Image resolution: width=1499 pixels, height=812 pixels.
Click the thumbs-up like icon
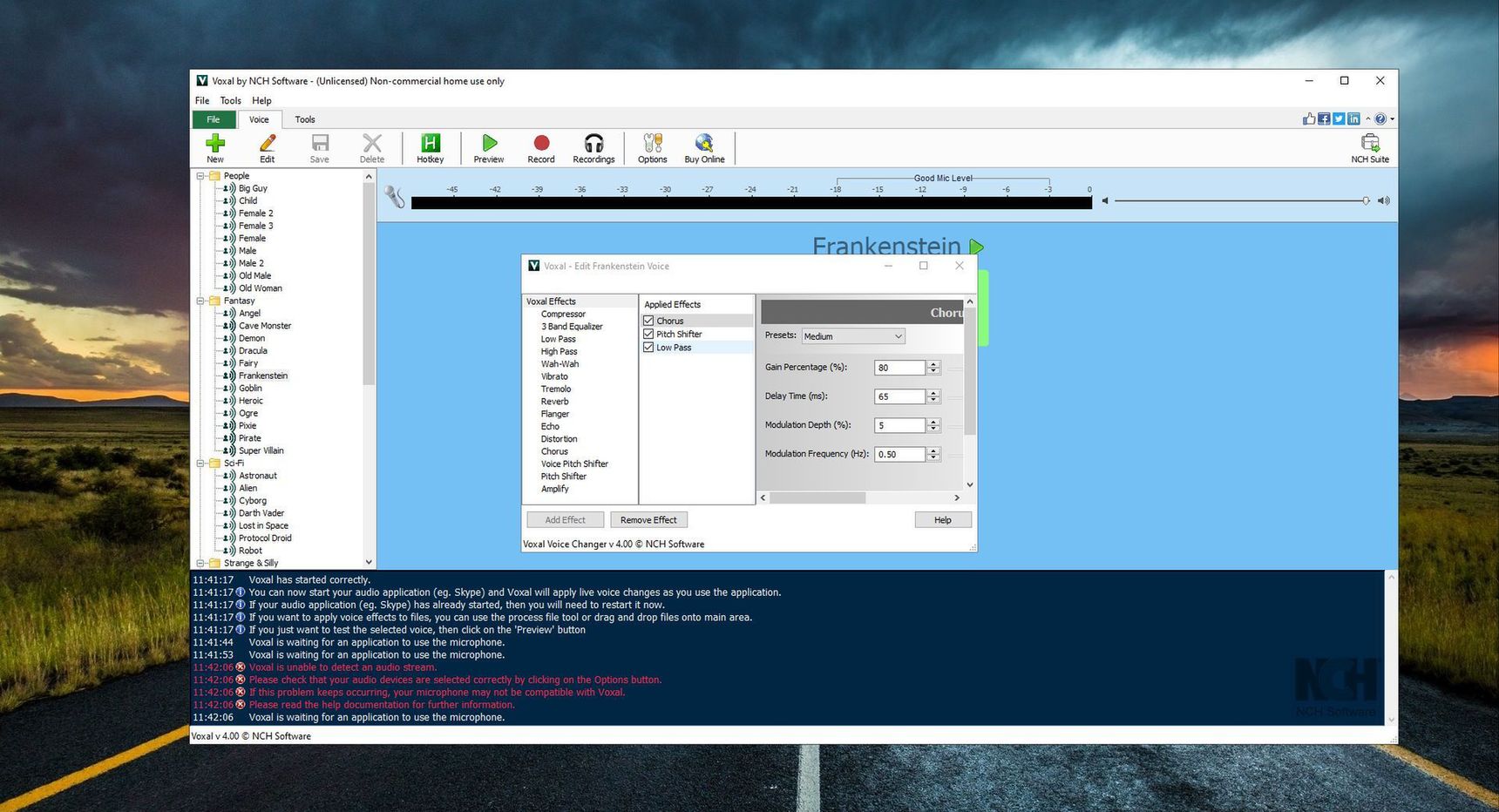[x=1309, y=118]
